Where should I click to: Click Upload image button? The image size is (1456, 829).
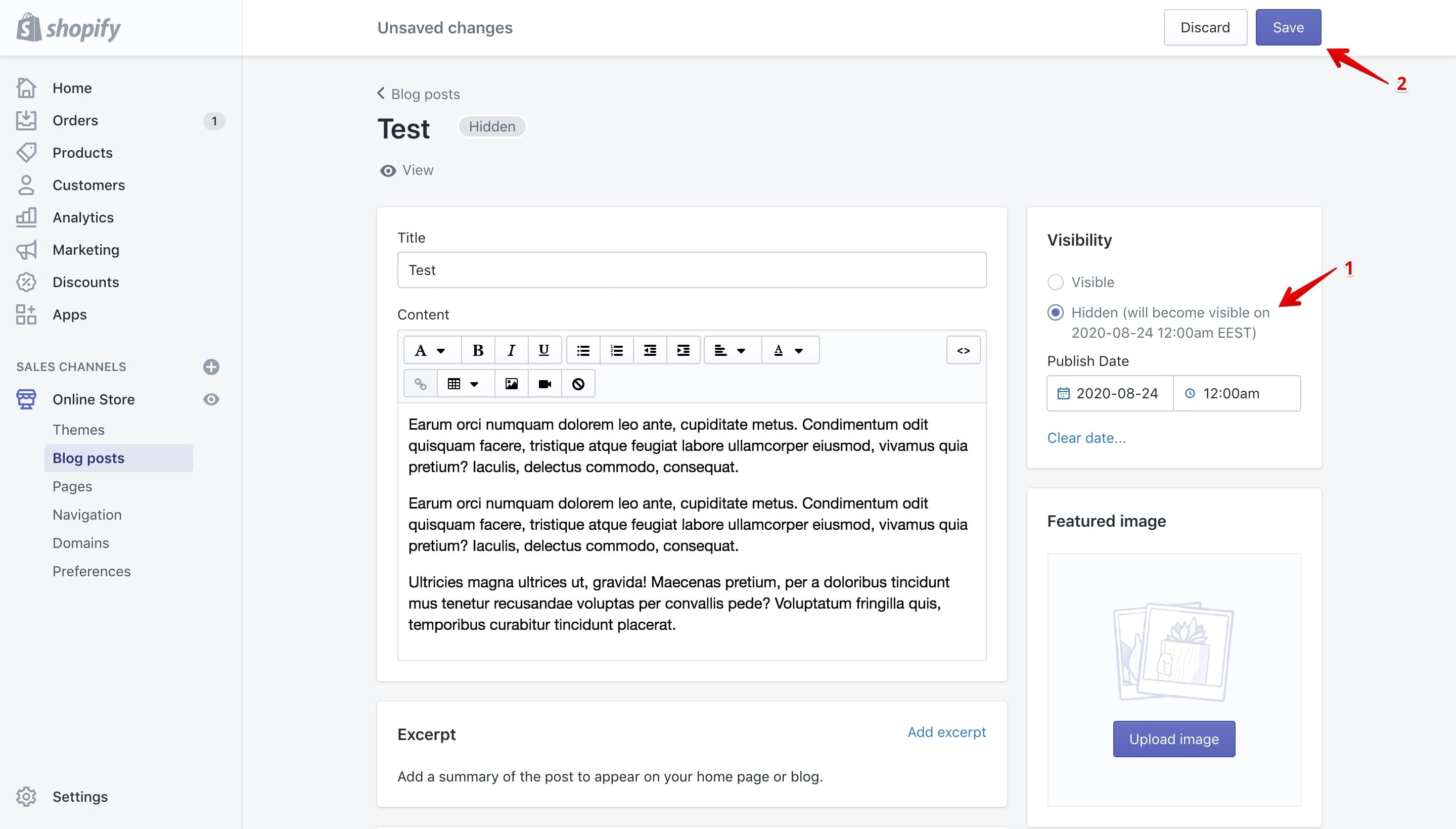coord(1173,739)
